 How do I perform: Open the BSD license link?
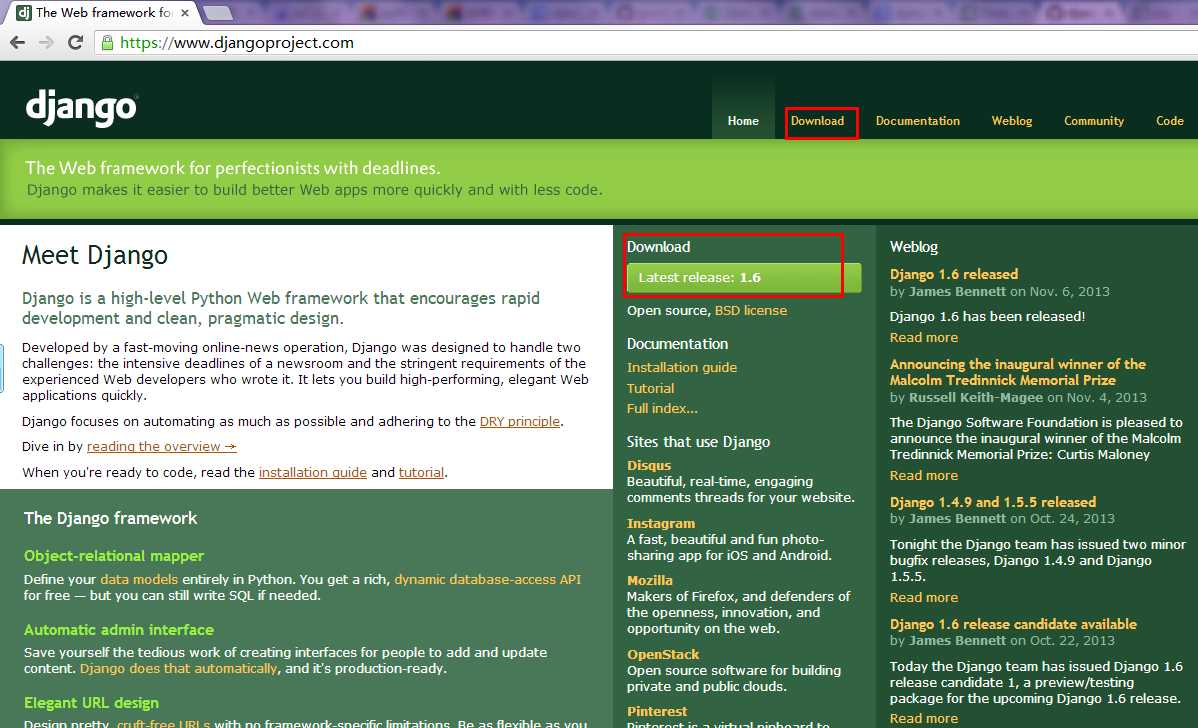point(750,311)
